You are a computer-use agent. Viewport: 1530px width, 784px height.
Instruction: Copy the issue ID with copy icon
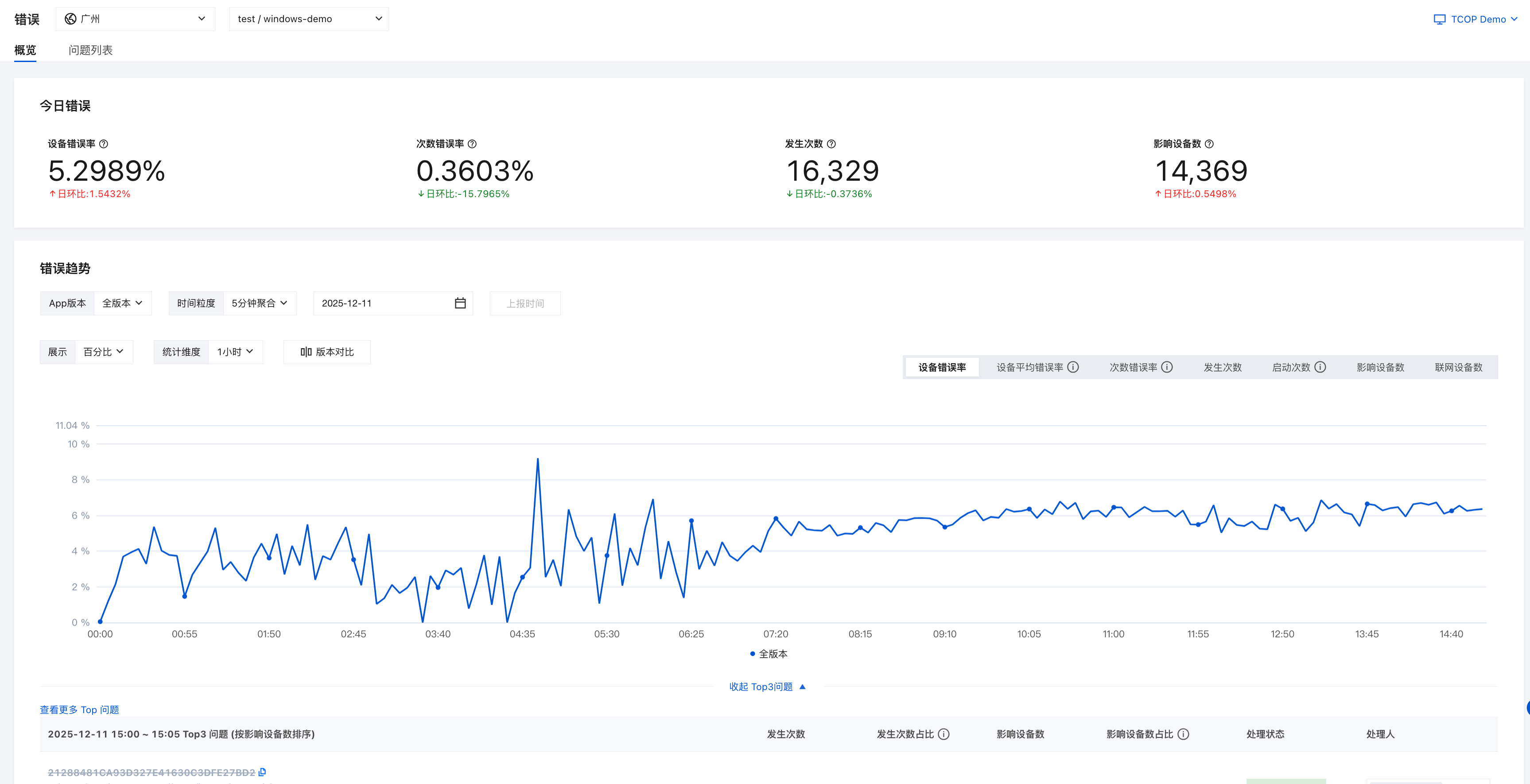(x=262, y=772)
